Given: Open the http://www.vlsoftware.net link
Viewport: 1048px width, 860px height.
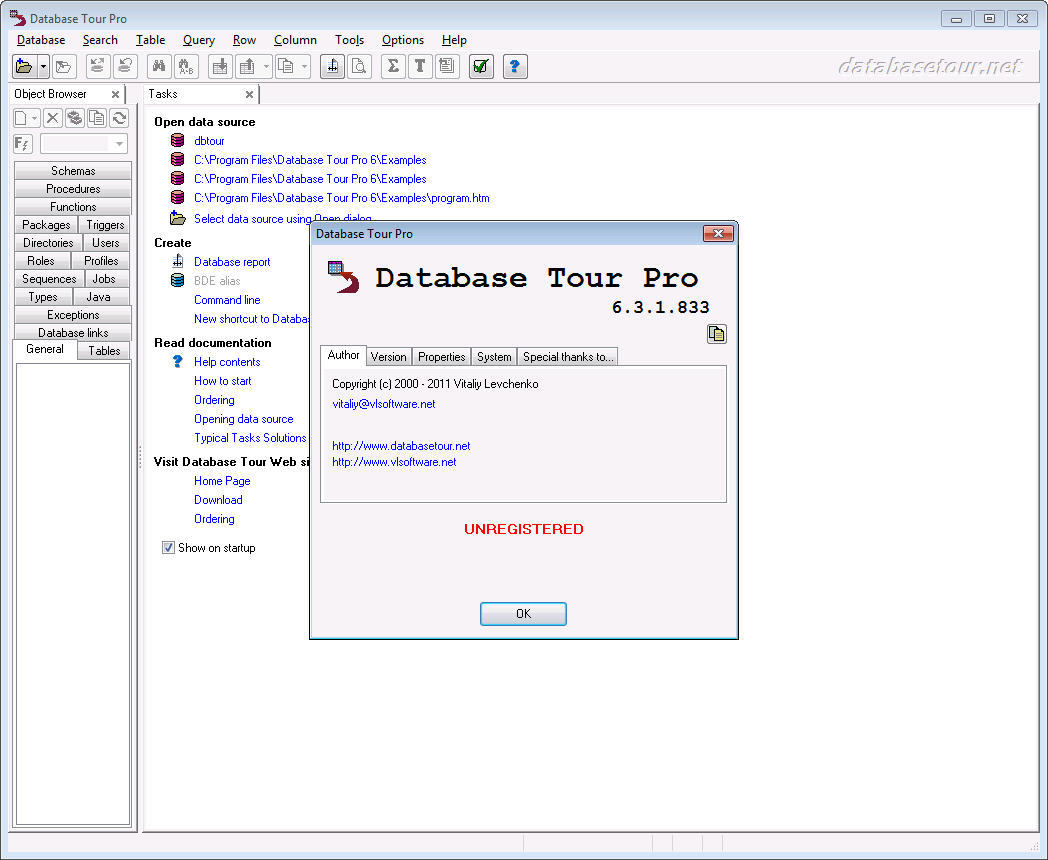Looking at the screenshot, I should pyautogui.click(x=394, y=462).
